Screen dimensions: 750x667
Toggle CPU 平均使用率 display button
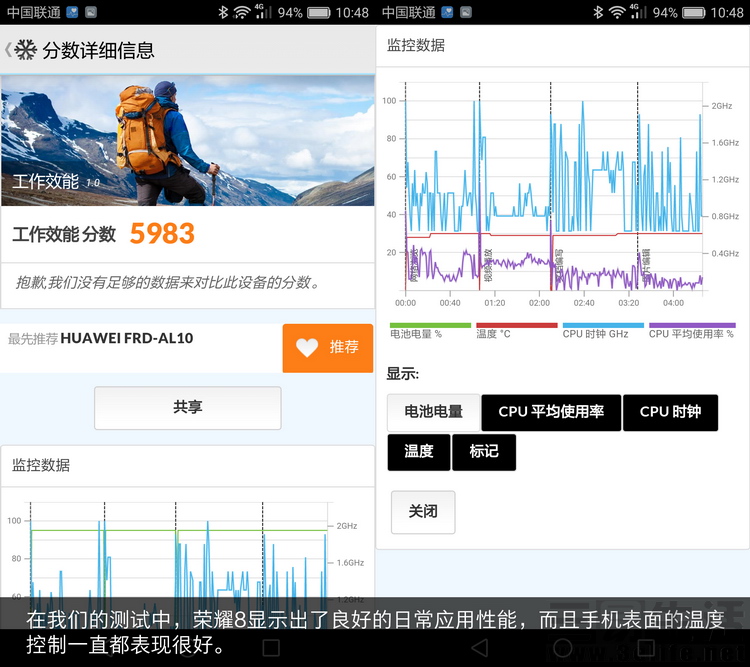pos(551,412)
